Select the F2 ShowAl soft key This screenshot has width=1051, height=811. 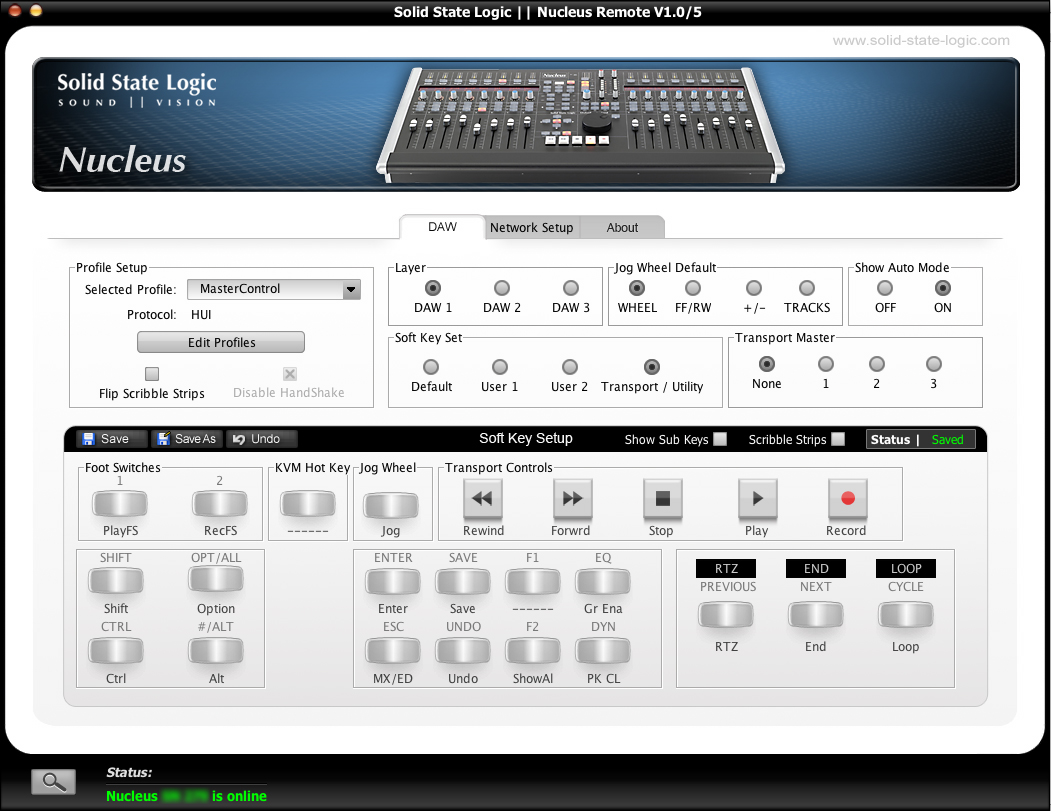point(533,651)
